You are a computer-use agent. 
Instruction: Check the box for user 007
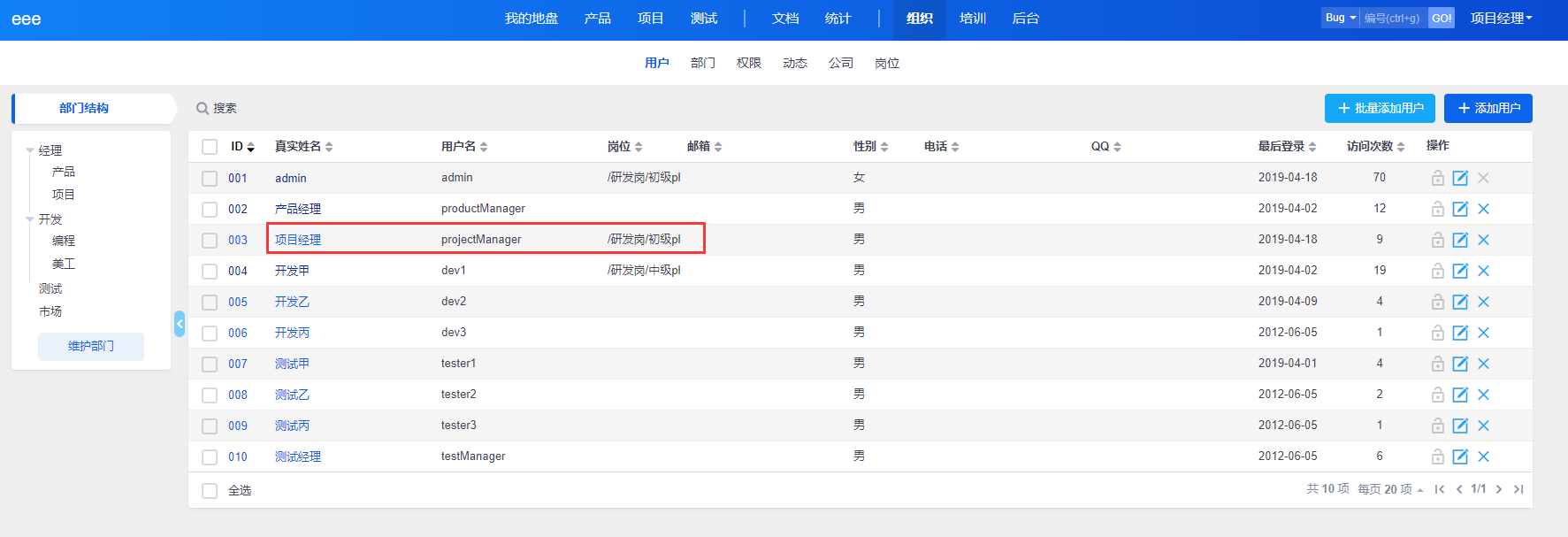(x=210, y=364)
